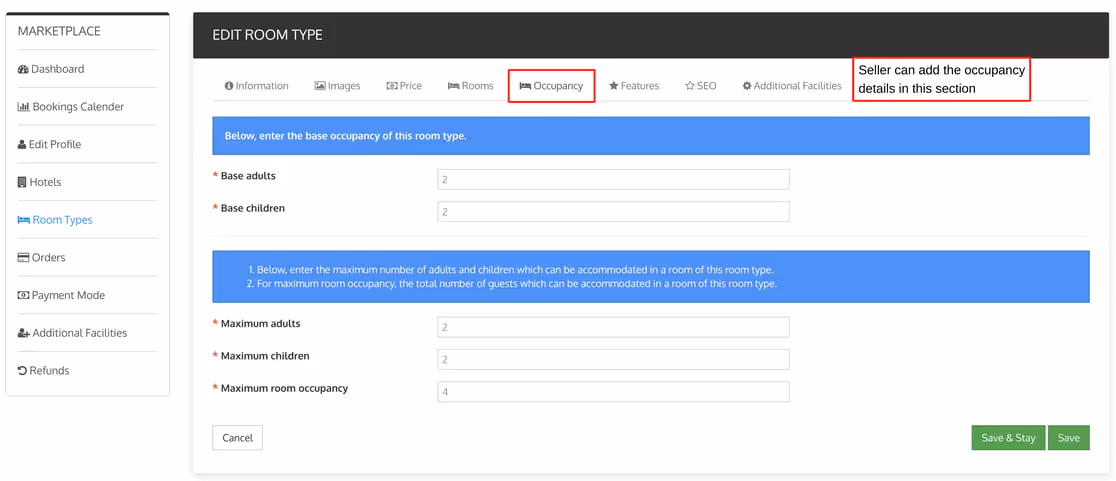Click the Edit Profile user icon
The image size is (1116, 481).
click(22, 145)
